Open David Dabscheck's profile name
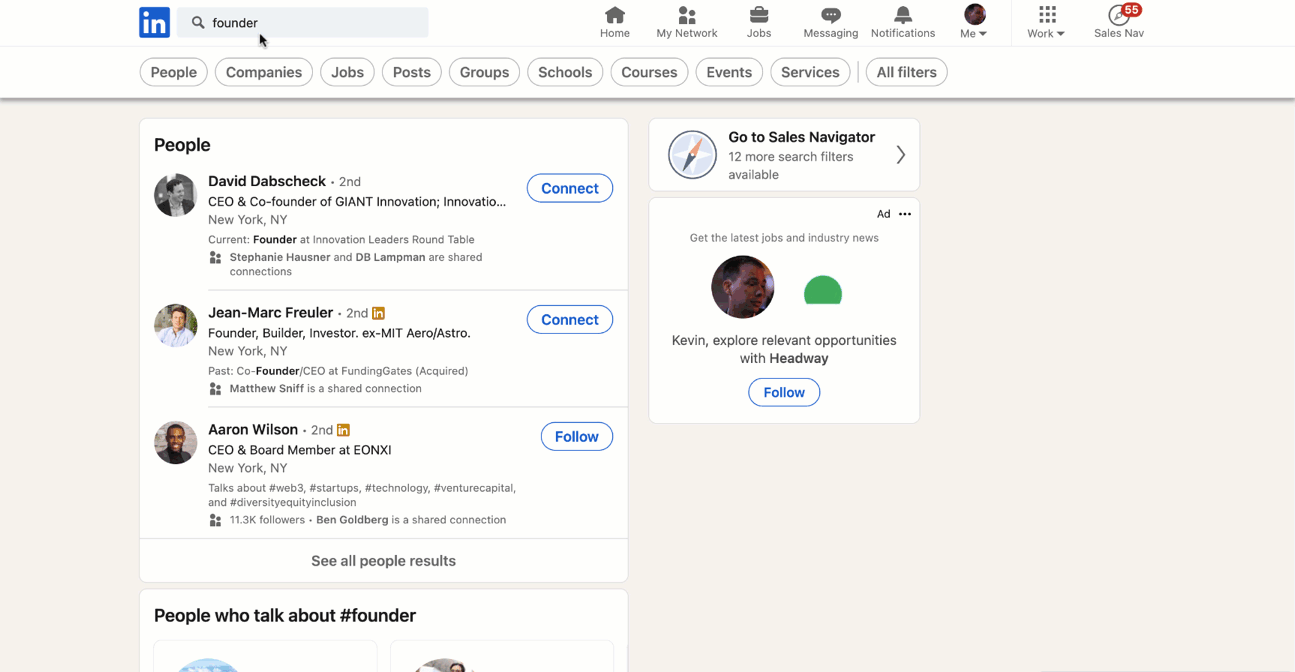1295x672 pixels. click(267, 181)
